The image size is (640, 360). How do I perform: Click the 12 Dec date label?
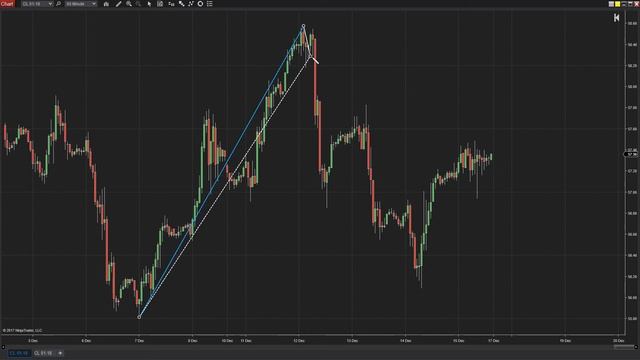pos(299,340)
